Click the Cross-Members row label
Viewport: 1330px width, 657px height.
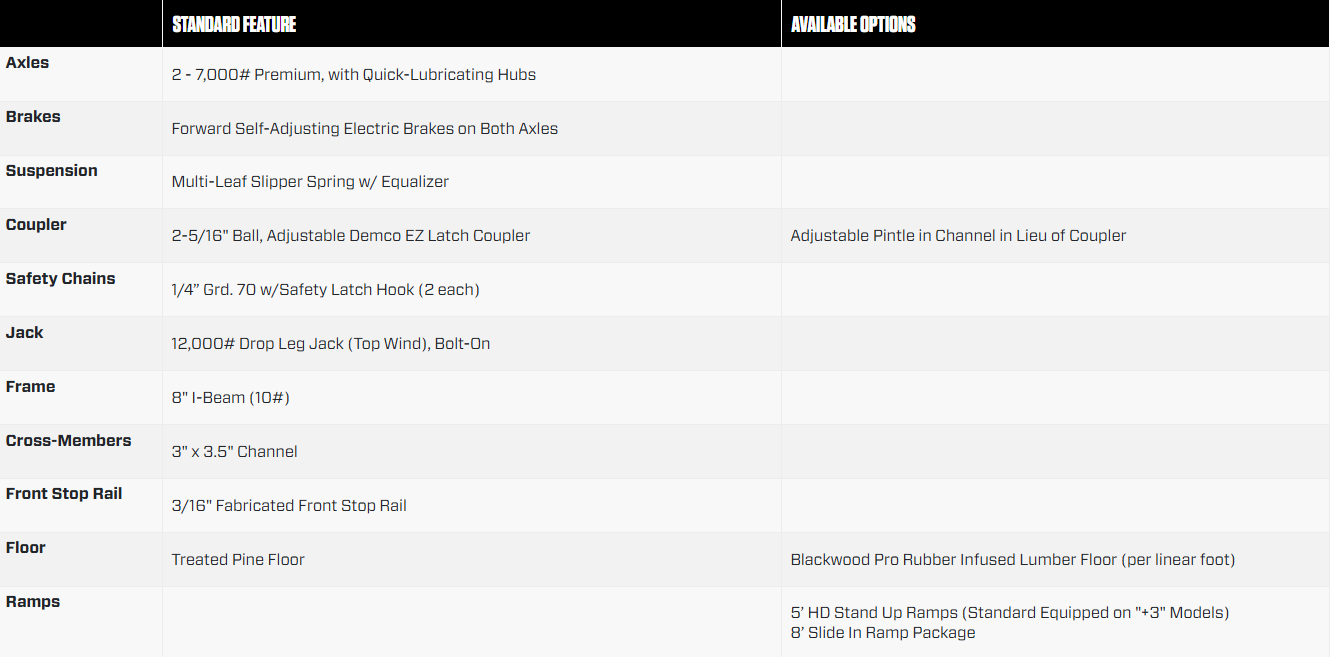coord(68,441)
